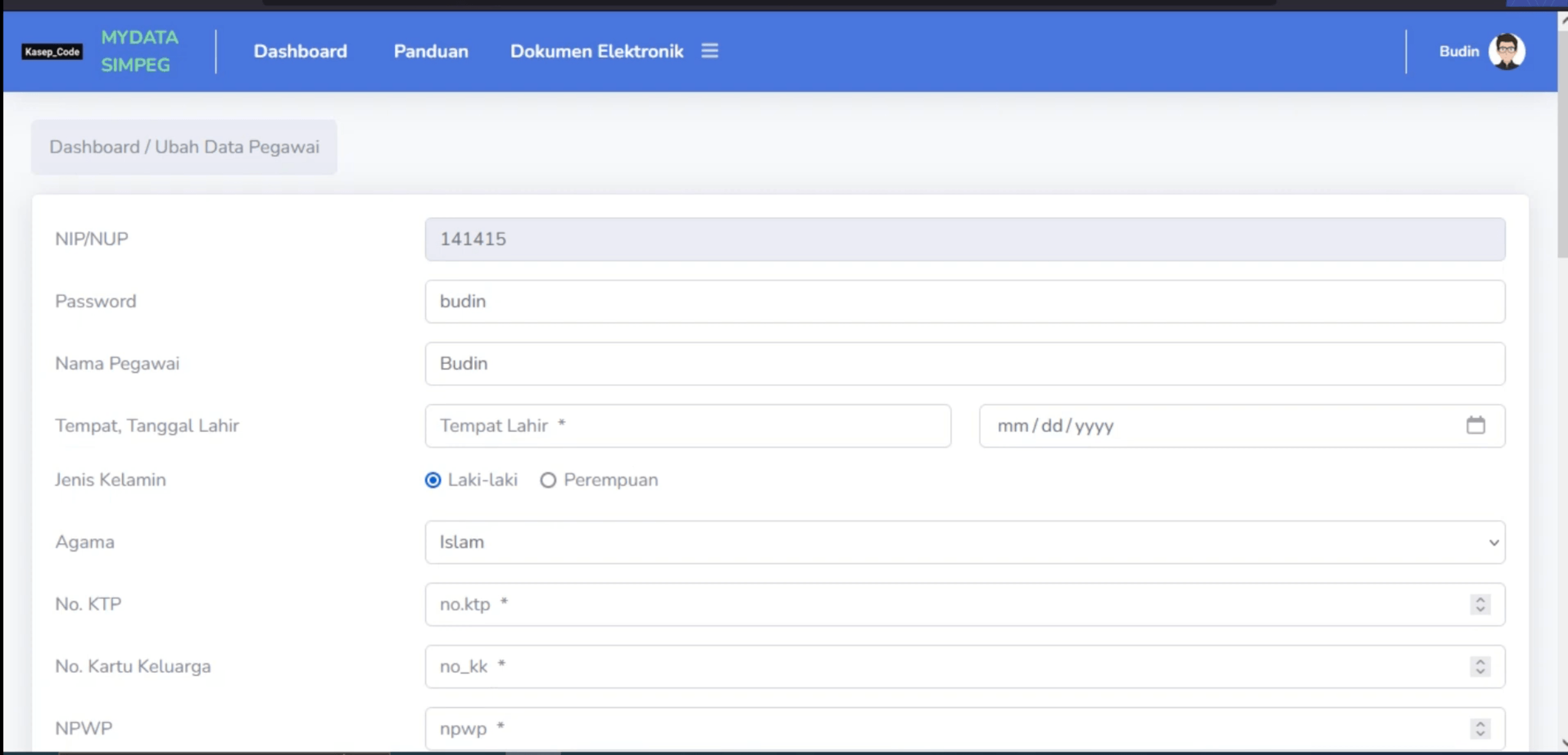This screenshot has height=755, width=1568.
Task: Select the Perempuan radio button
Action: pos(548,480)
